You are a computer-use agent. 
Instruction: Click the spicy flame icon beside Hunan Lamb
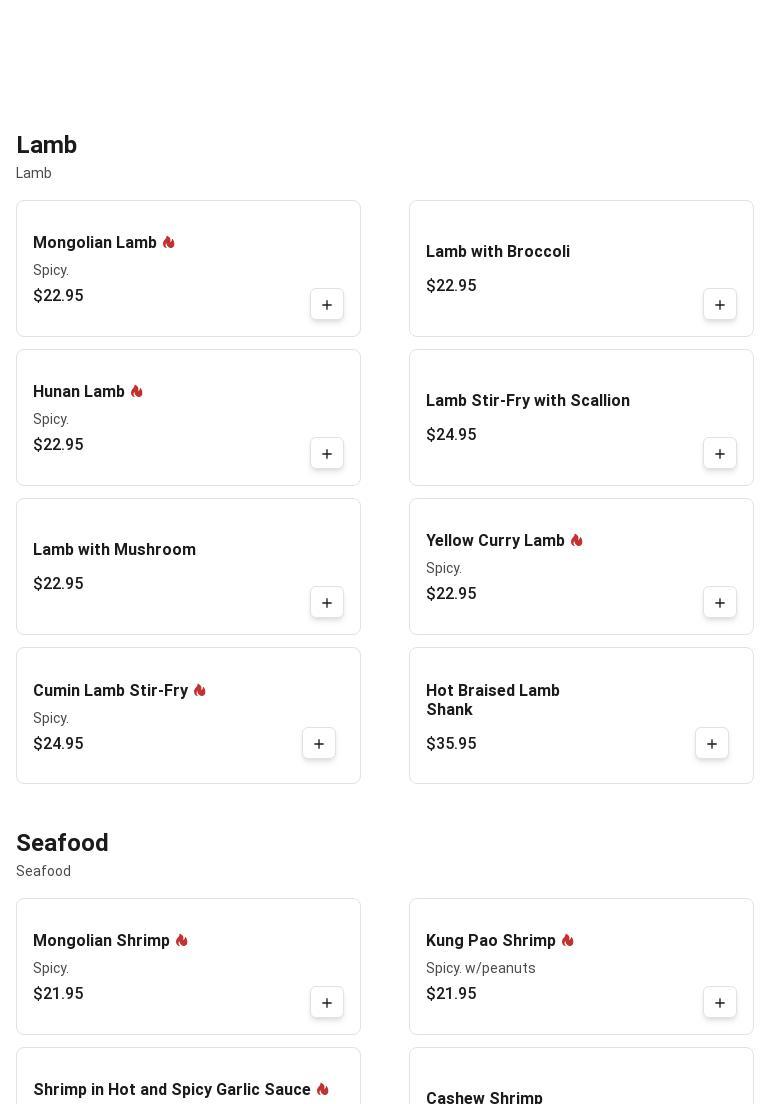(137, 392)
